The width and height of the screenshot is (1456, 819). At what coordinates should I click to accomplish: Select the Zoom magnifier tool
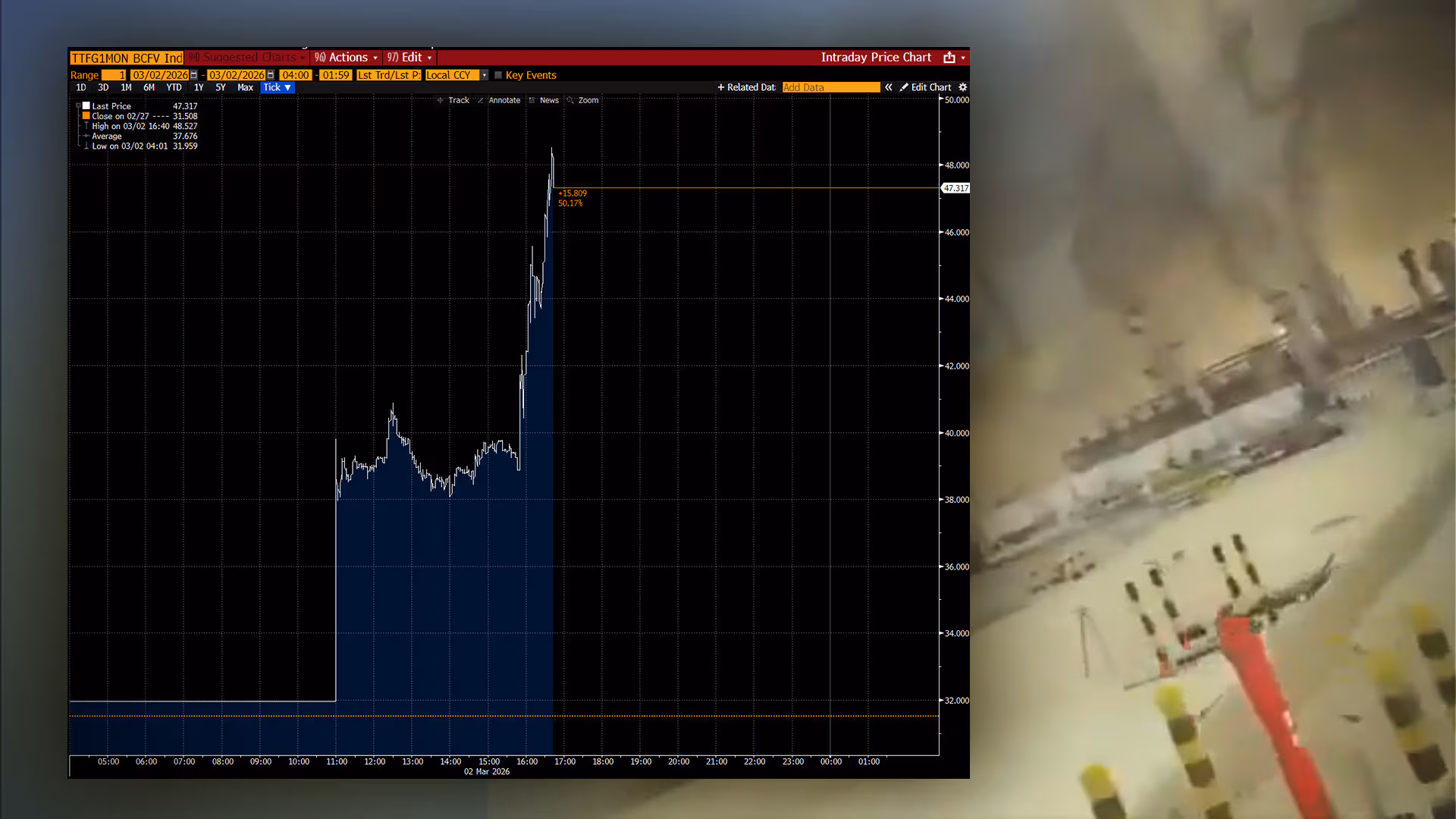[583, 100]
